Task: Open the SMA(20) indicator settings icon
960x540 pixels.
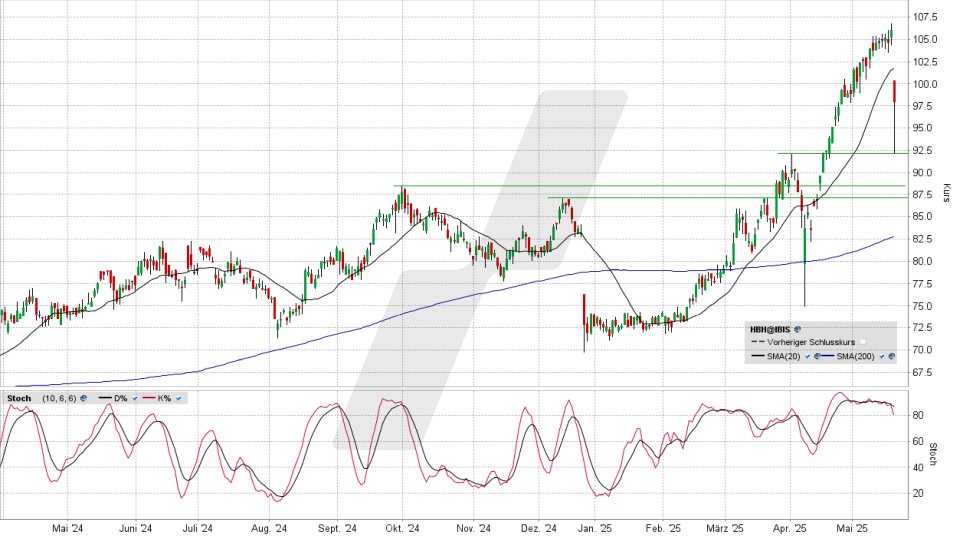Action: [x=817, y=356]
